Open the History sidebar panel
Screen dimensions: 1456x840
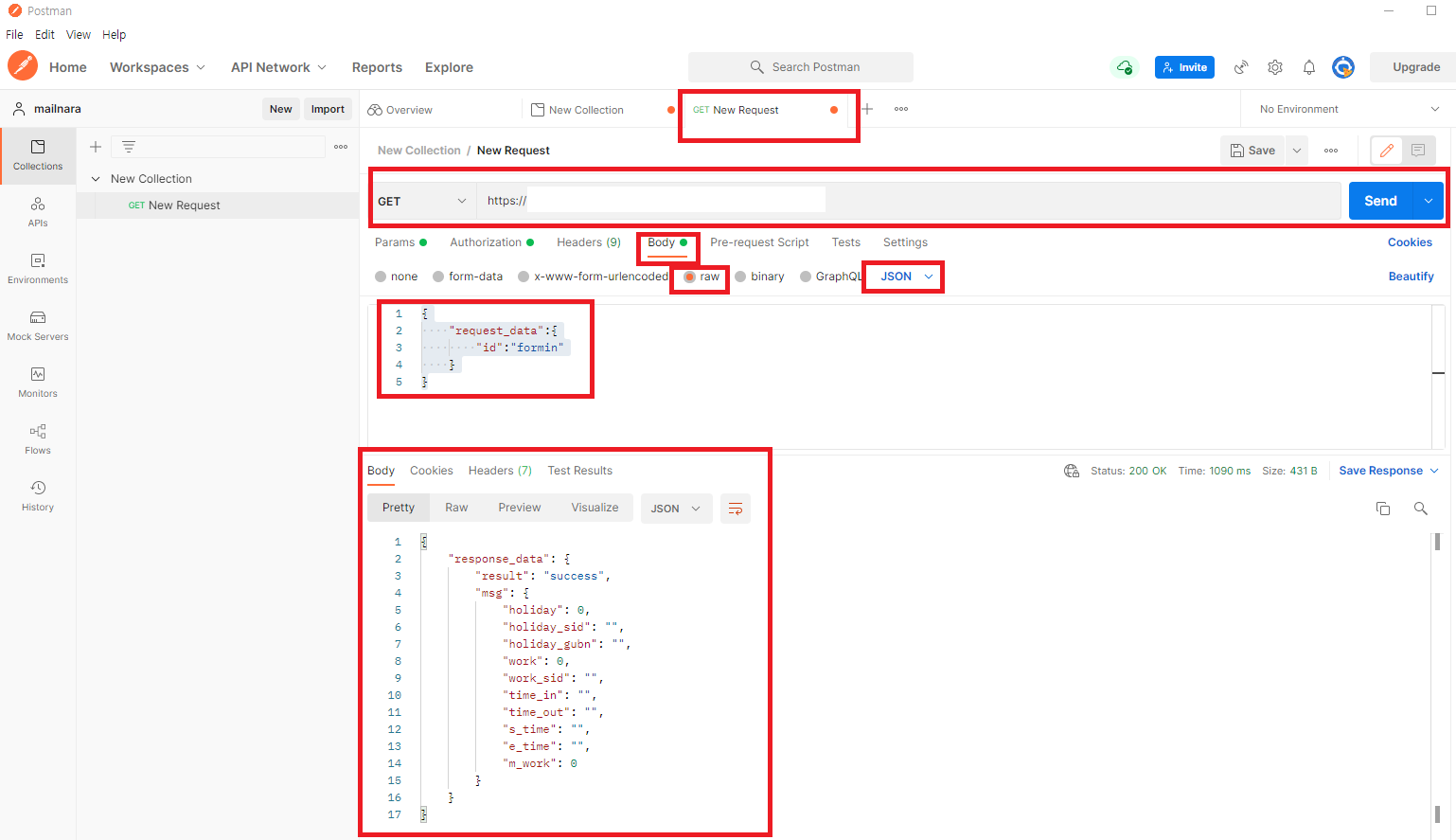pyautogui.click(x=38, y=496)
